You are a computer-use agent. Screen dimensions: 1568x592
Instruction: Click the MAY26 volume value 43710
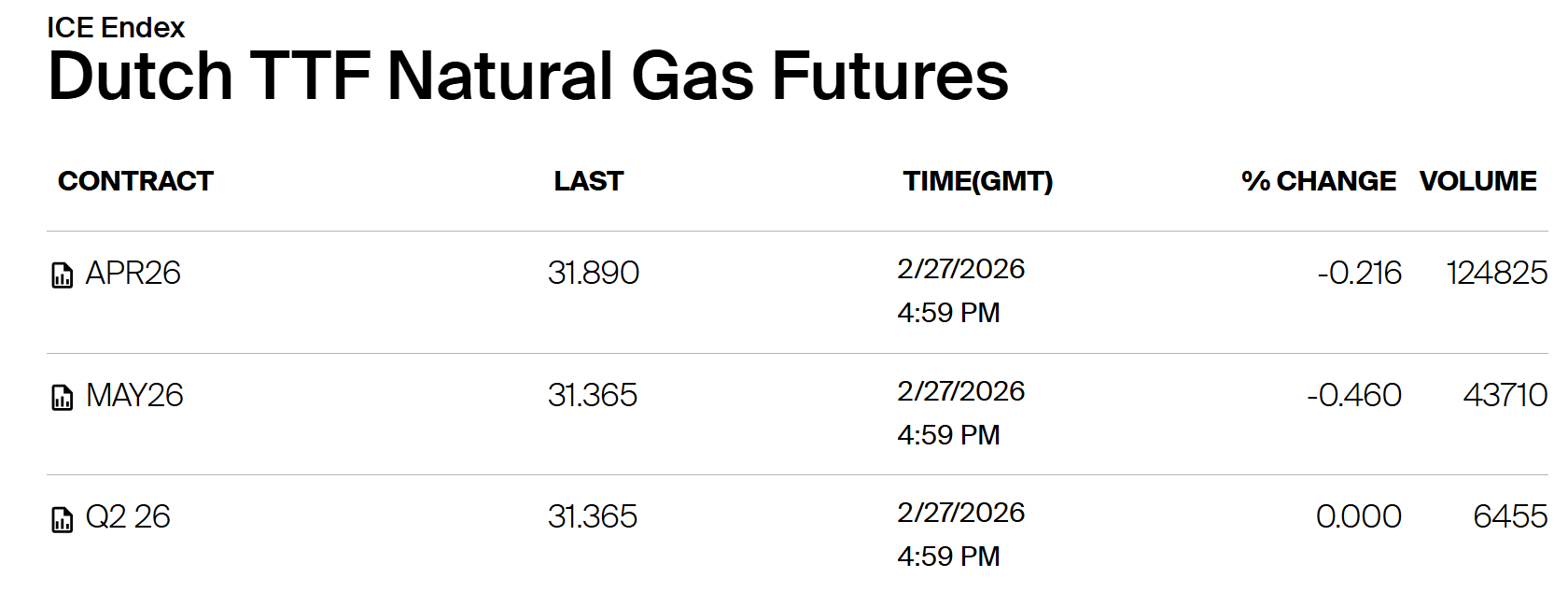1505,396
